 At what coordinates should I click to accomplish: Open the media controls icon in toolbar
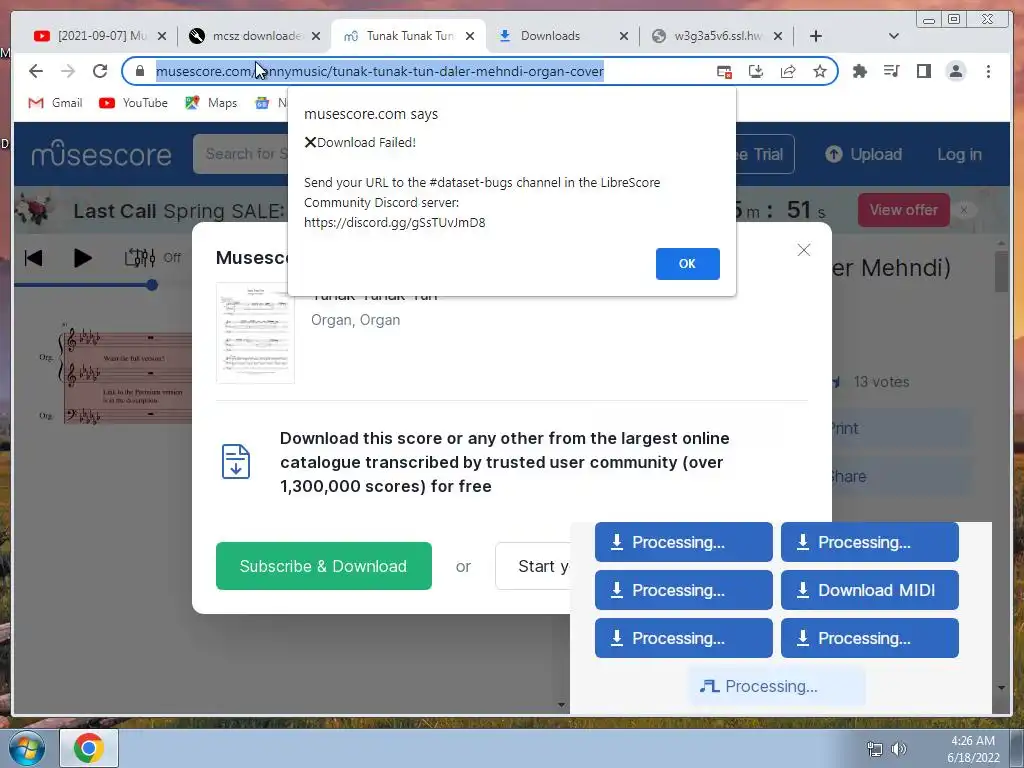coord(891,71)
